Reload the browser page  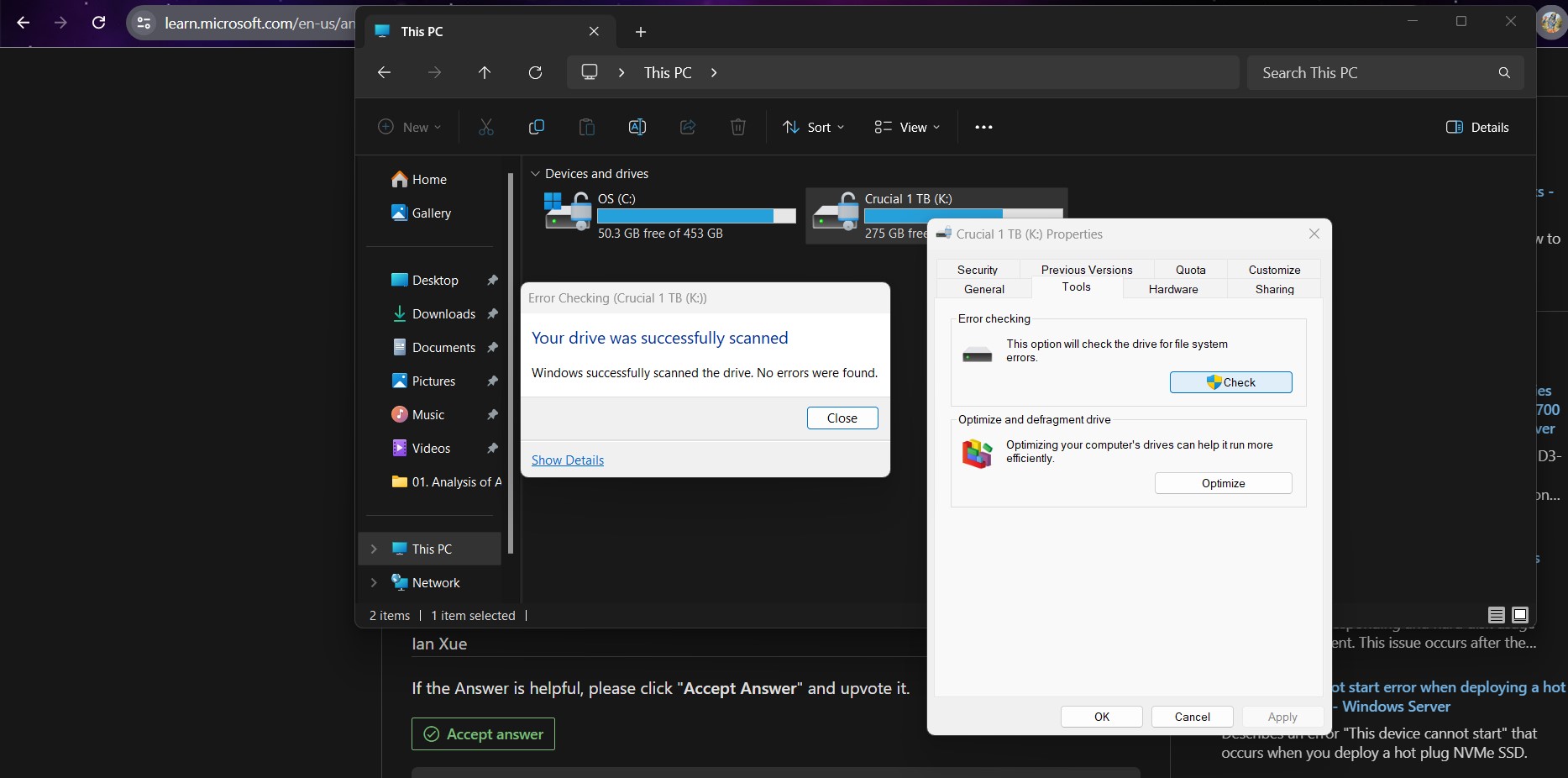[98, 23]
